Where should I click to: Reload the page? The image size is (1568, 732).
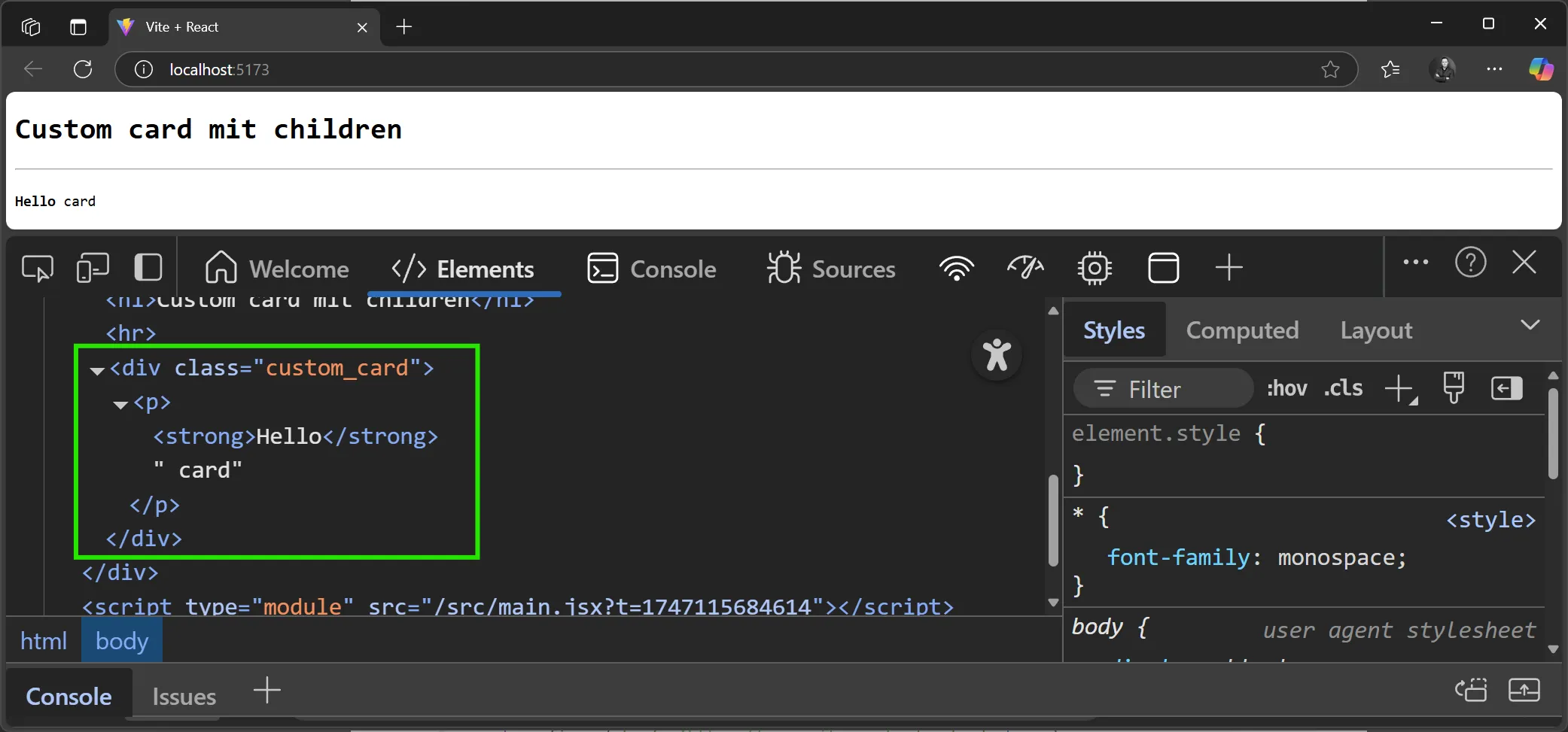(83, 69)
